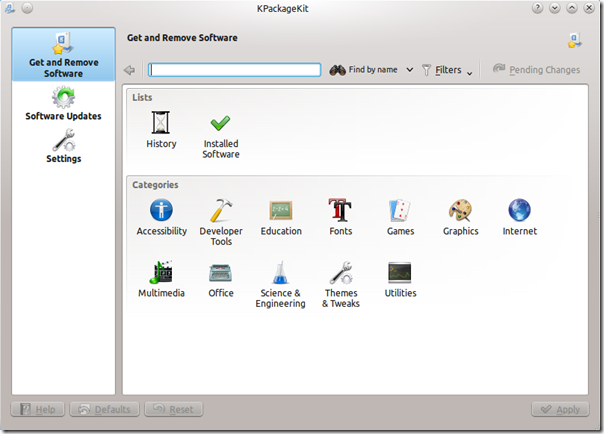Open the Office category
This screenshot has height=434, width=604.
221,275
